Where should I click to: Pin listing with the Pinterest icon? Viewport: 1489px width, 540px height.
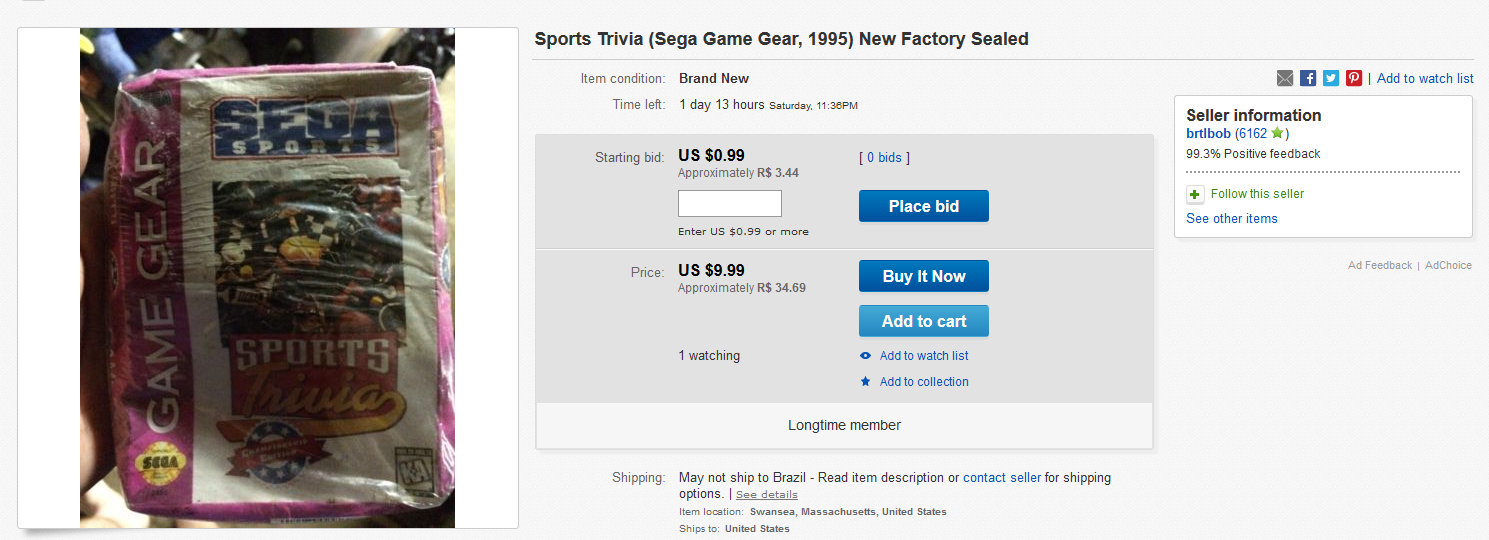point(1354,78)
